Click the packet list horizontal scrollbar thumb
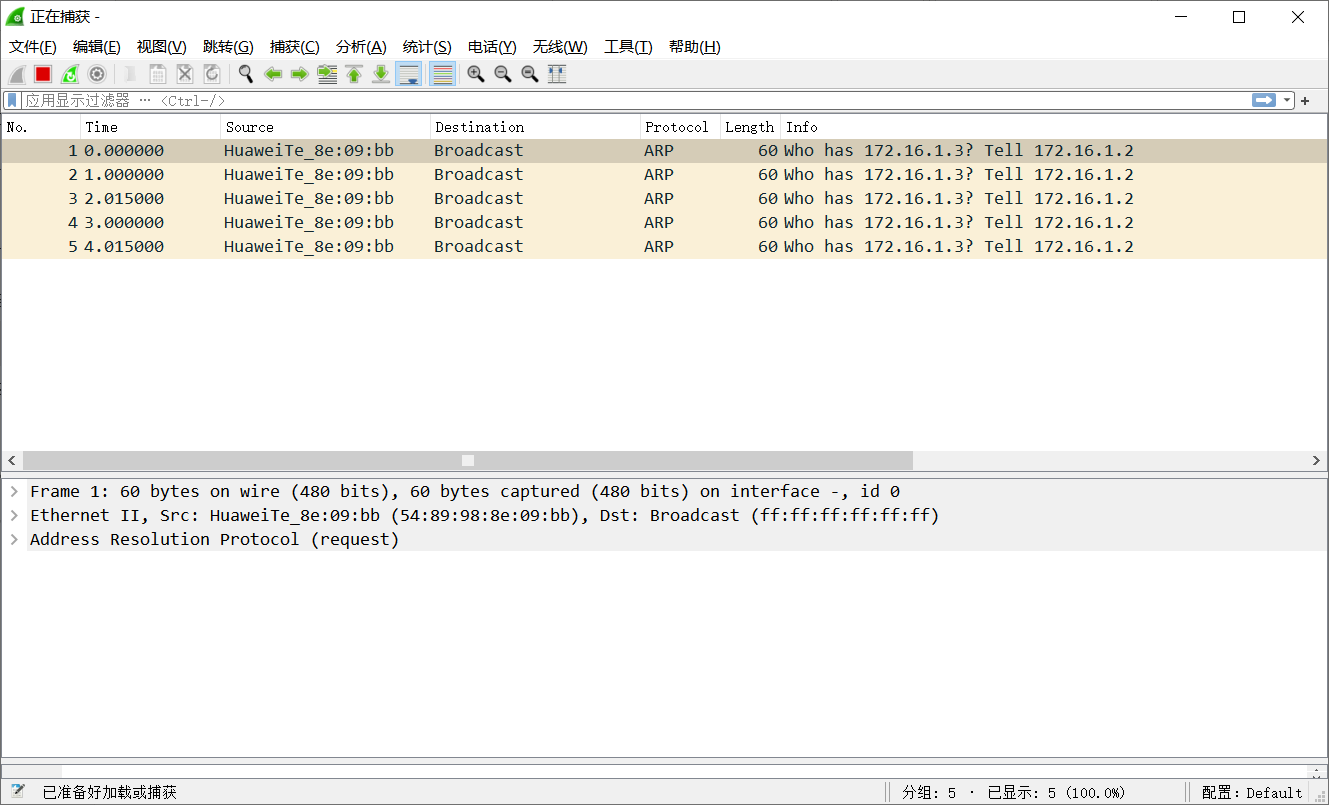Screen dimensions: 1329x805 [468, 460]
